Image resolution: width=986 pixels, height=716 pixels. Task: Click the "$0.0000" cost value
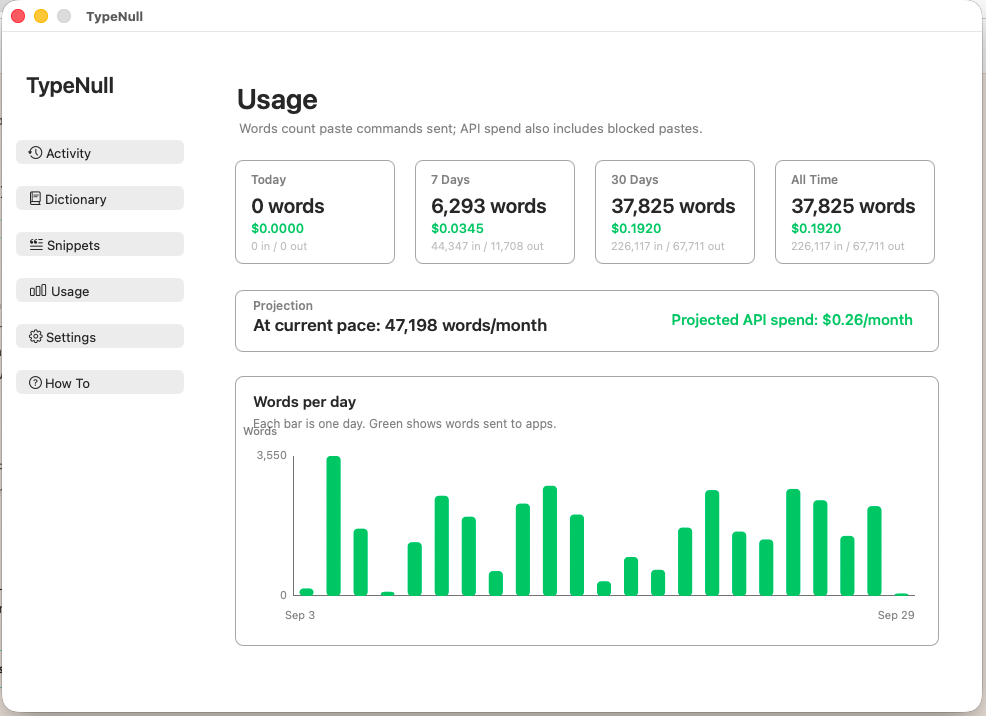277,228
